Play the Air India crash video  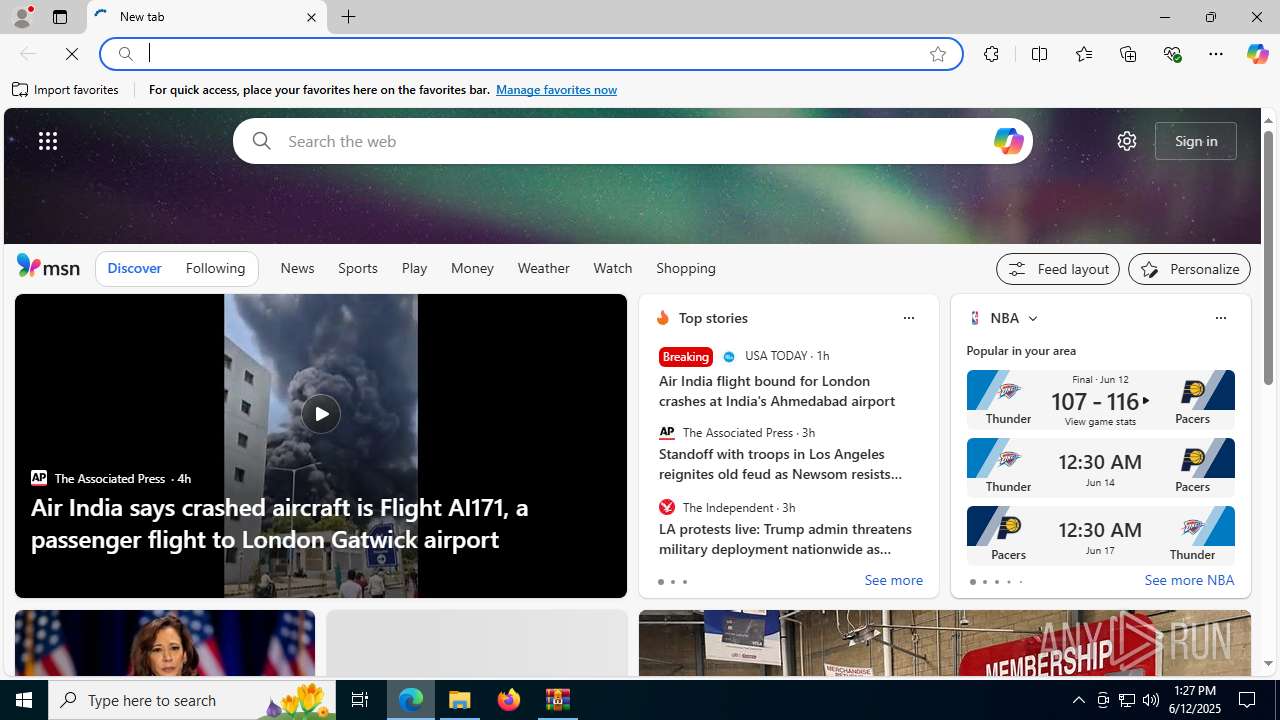click(x=320, y=414)
